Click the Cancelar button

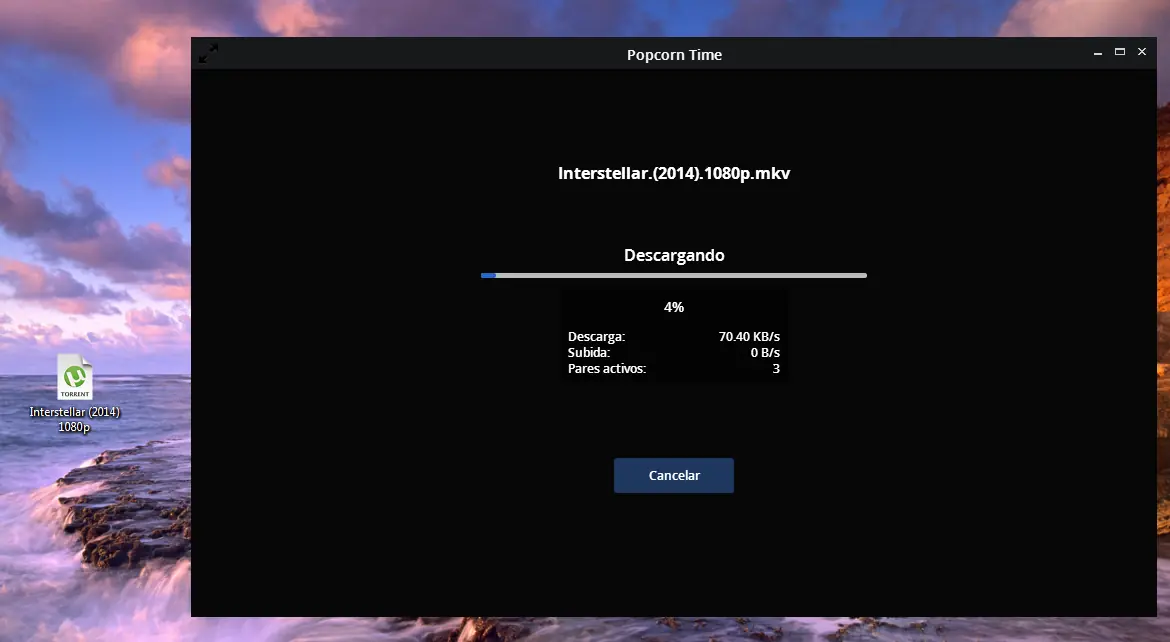674,476
